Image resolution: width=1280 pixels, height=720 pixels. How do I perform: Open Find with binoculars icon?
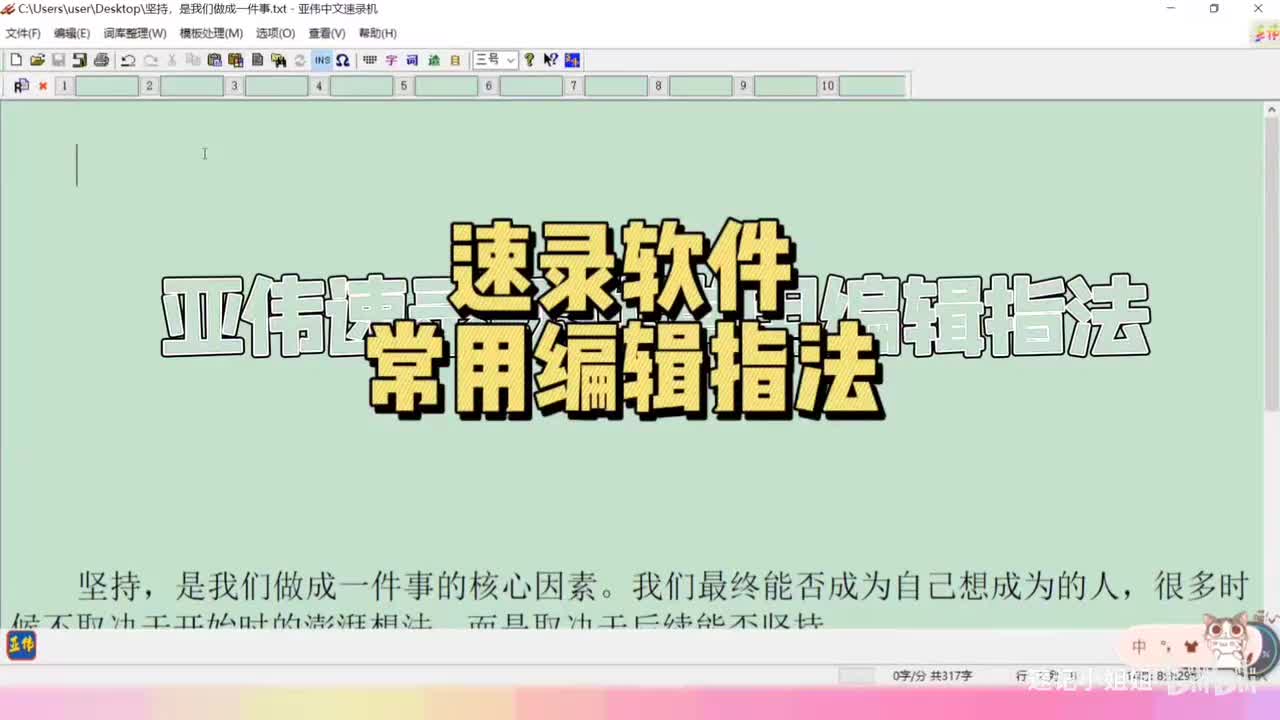(278, 60)
